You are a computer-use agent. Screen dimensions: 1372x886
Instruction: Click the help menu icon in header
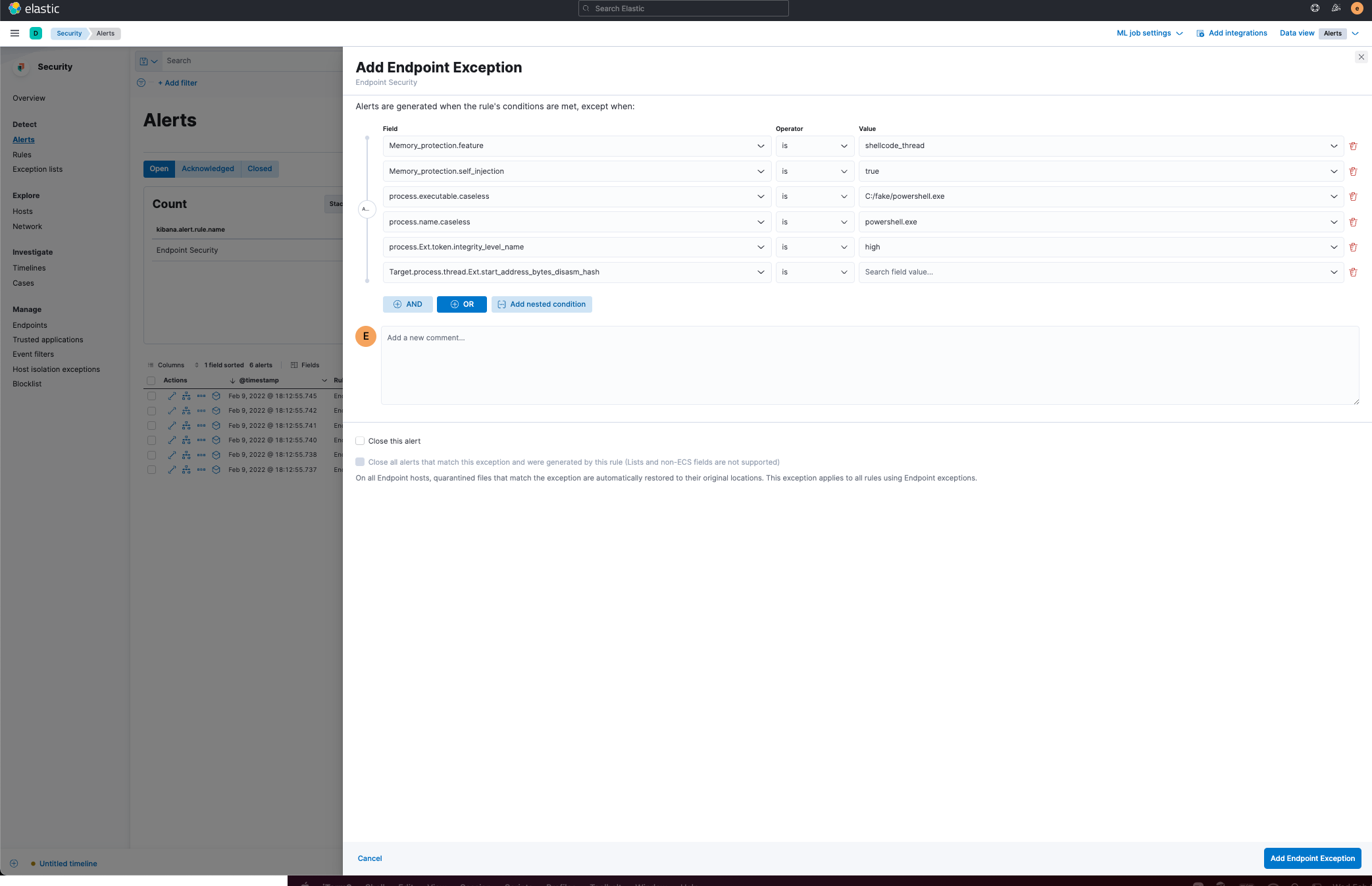[x=1315, y=9]
